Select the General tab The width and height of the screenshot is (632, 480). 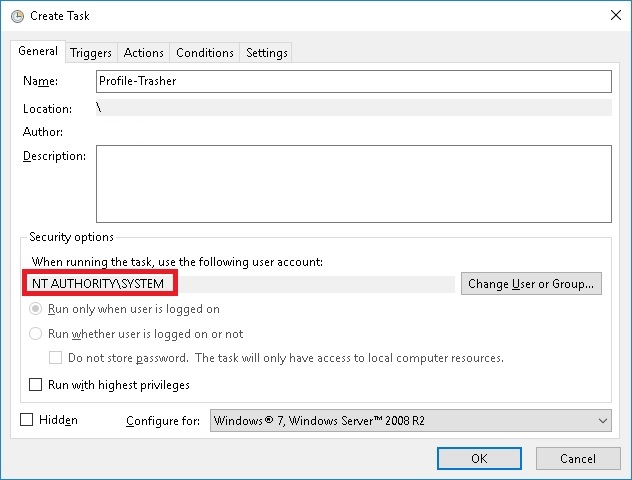click(x=38, y=51)
